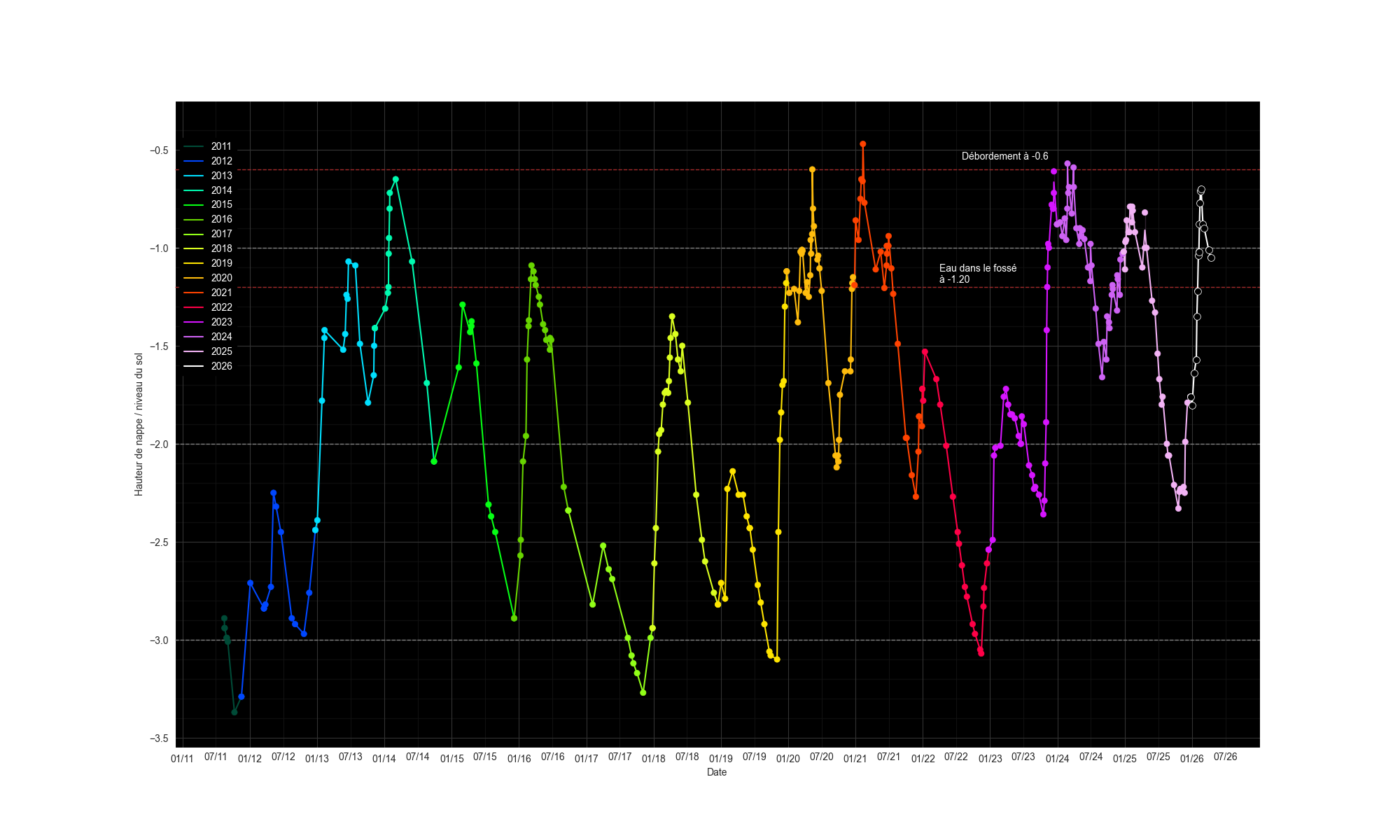Click the 2020 maximum data point

tap(812, 169)
